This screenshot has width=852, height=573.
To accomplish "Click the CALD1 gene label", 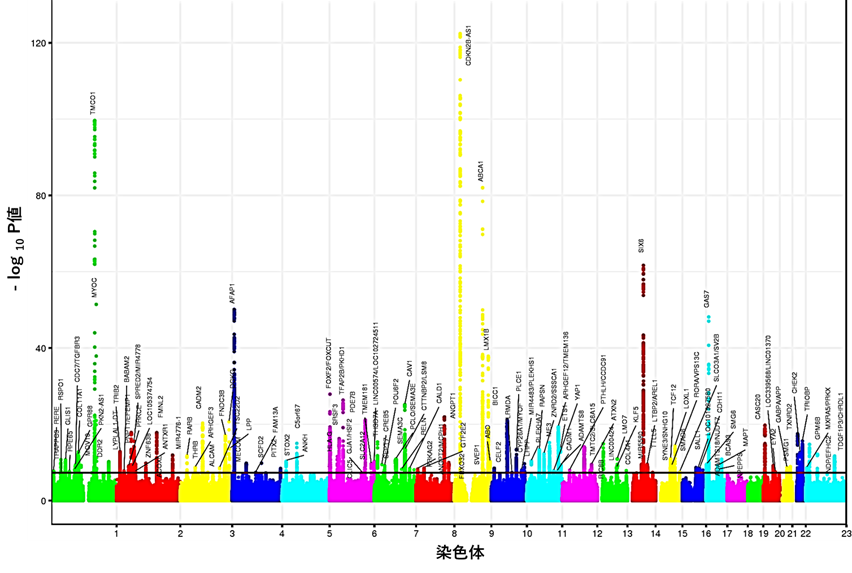I will [x=440, y=393].
